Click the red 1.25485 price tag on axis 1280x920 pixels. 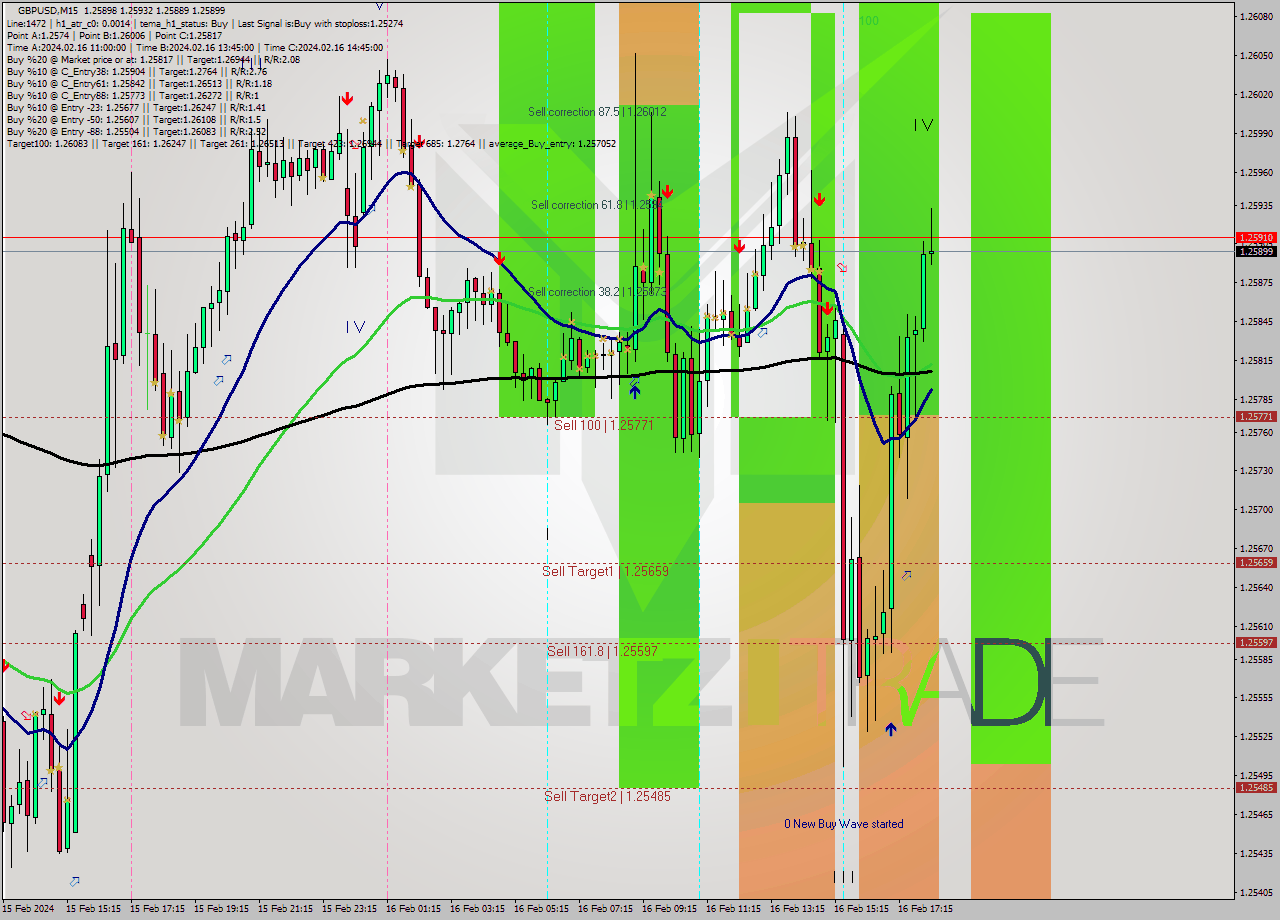point(1256,787)
